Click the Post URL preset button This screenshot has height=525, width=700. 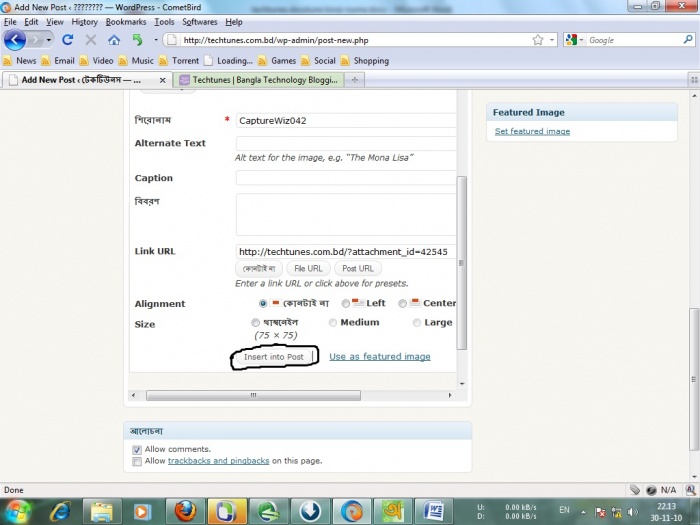coord(358,268)
